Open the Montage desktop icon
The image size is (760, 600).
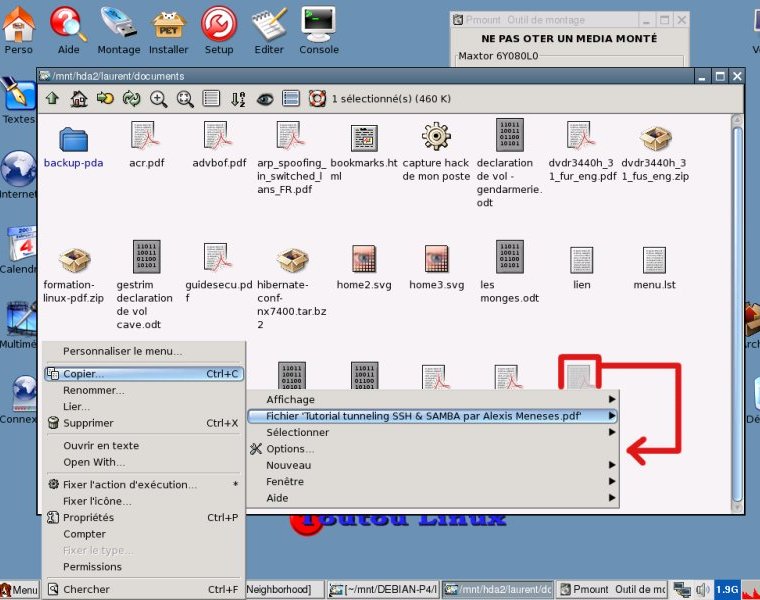(119, 30)
